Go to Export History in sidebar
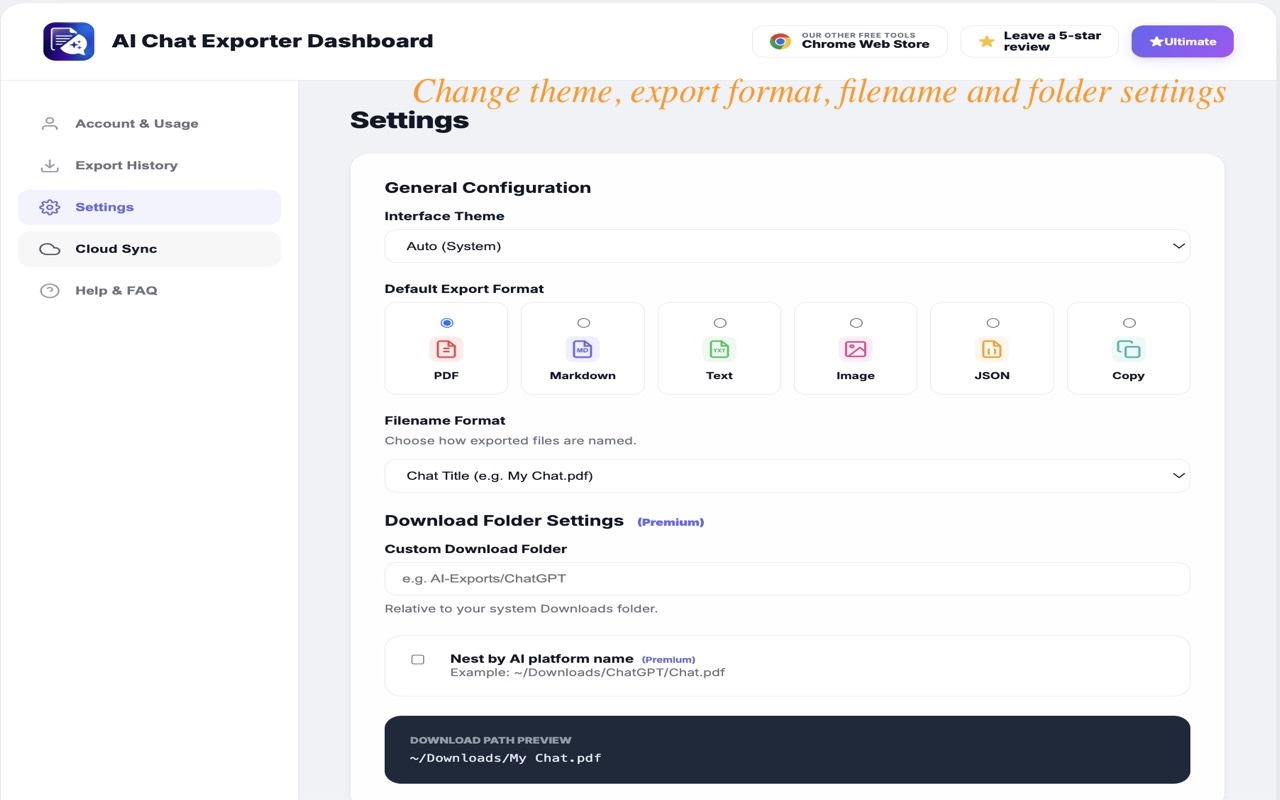This screenshot has width=1280, height=800. (x=126, y=166)
